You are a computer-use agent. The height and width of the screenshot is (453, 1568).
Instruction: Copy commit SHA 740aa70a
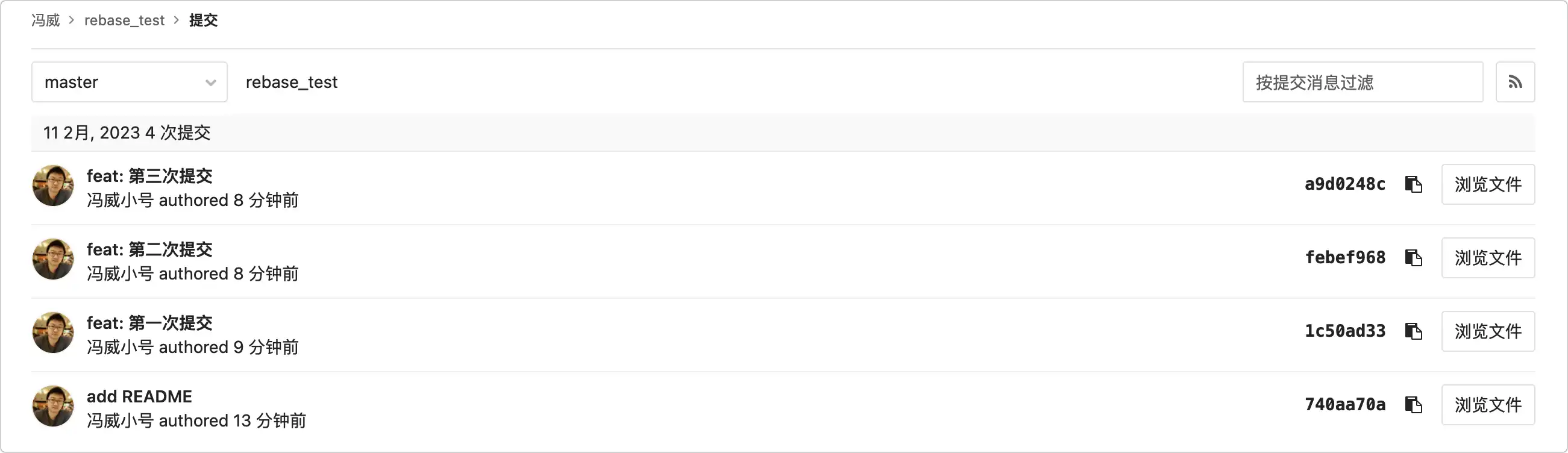point(1413,405)
